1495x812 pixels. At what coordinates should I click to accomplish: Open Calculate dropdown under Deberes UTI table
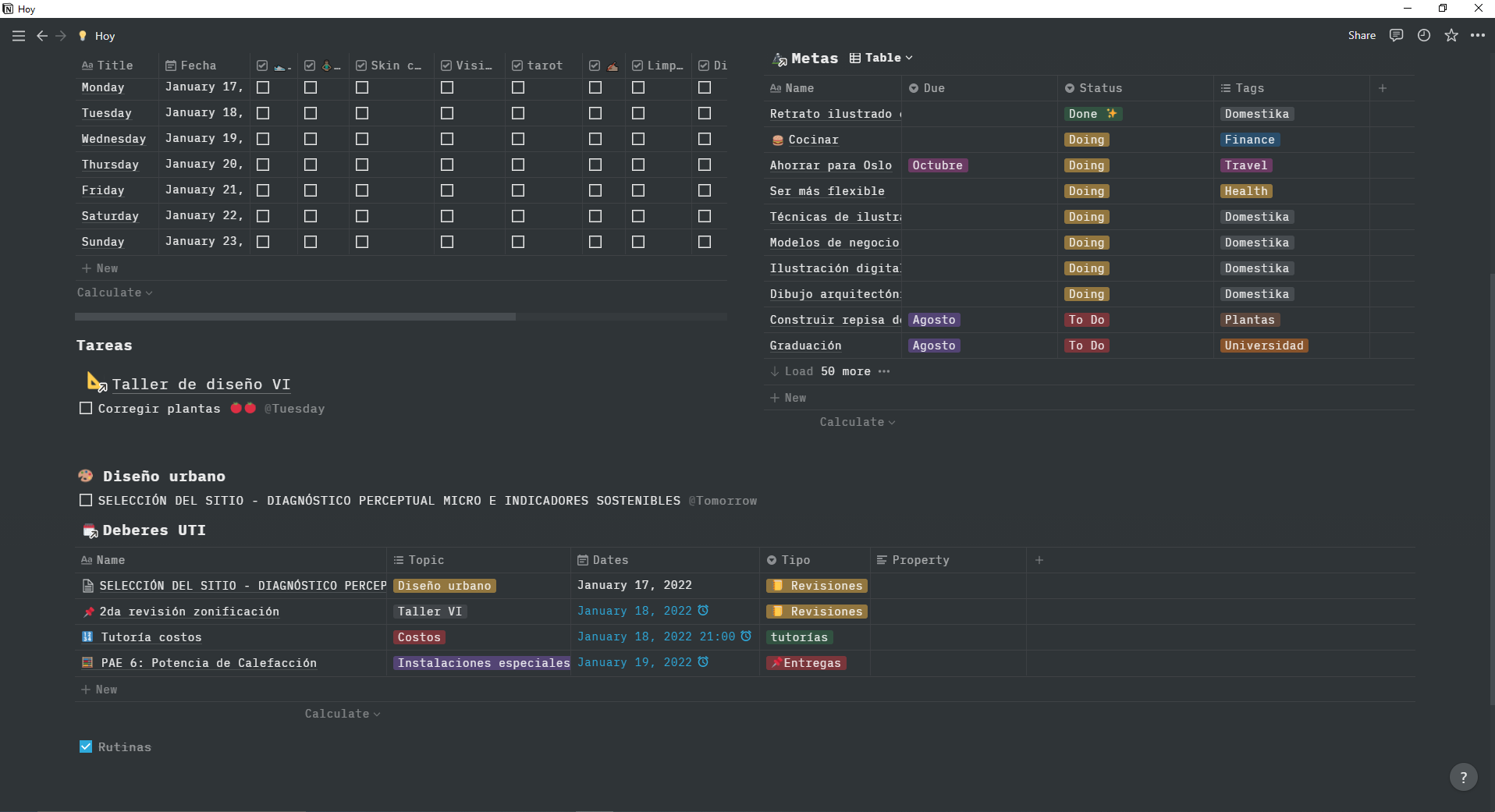[343, 714]
